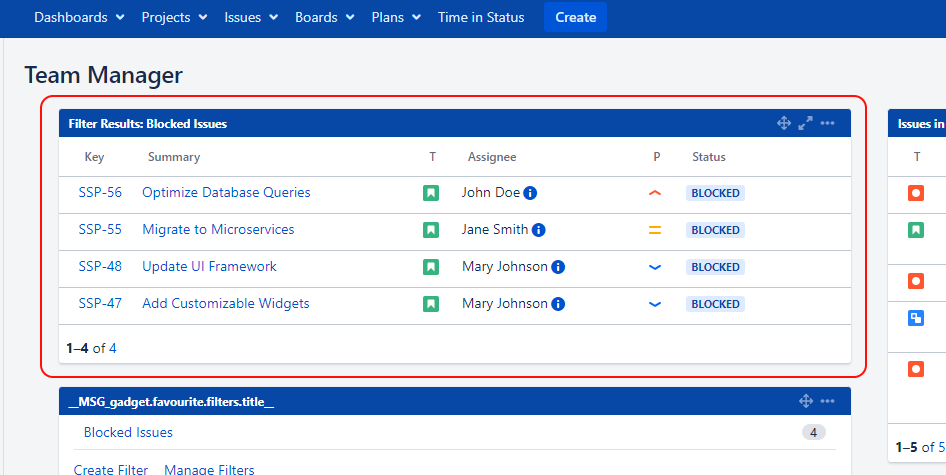Click the Create button
Image resolution: width=946 pixels, height=475 pixels.
[576, 18]
